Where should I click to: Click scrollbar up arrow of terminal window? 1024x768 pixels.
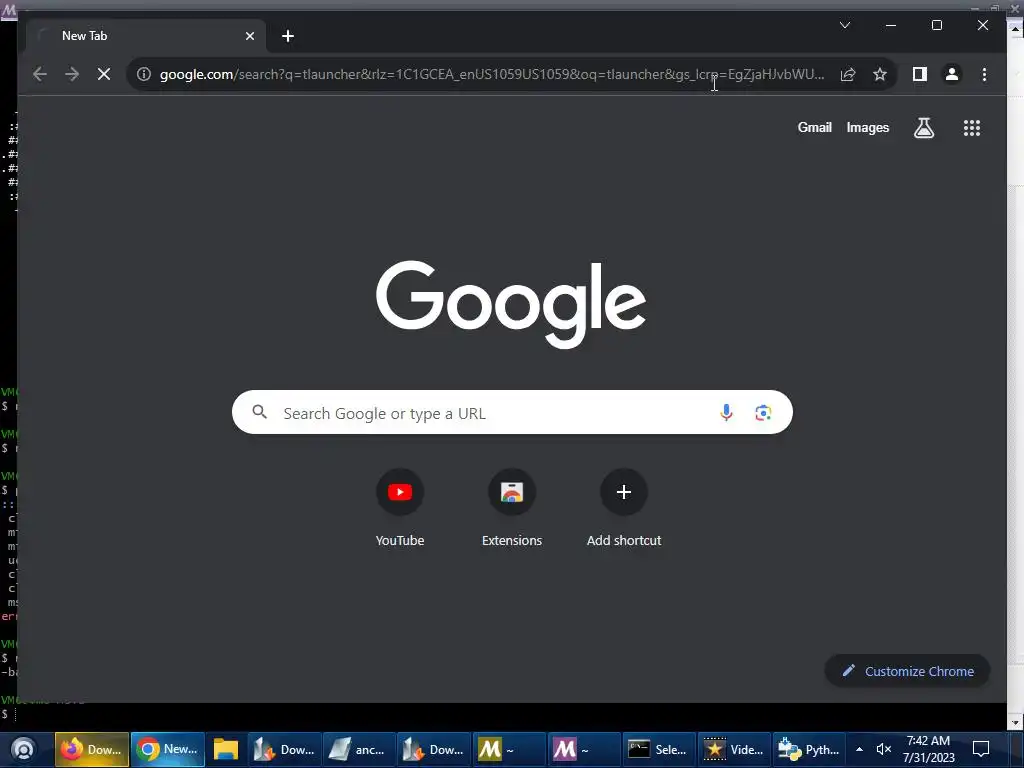1016,27
